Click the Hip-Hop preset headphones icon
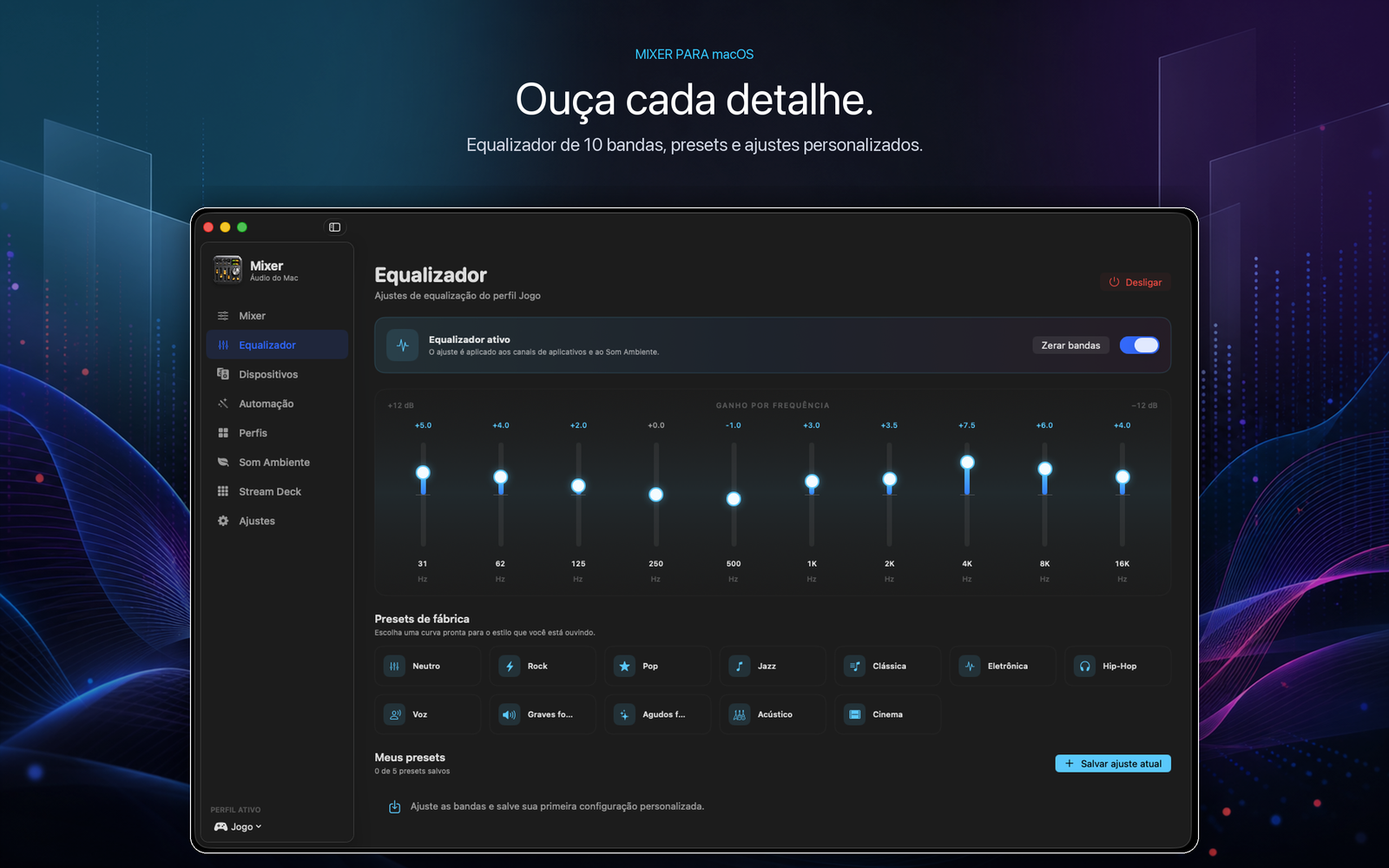 1084,666
